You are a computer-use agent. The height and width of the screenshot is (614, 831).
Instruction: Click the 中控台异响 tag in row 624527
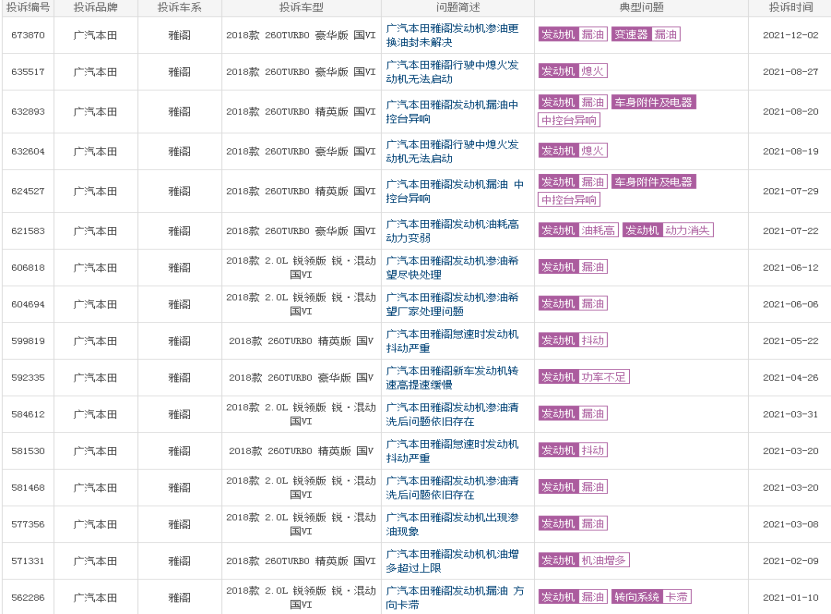[569, 200]
